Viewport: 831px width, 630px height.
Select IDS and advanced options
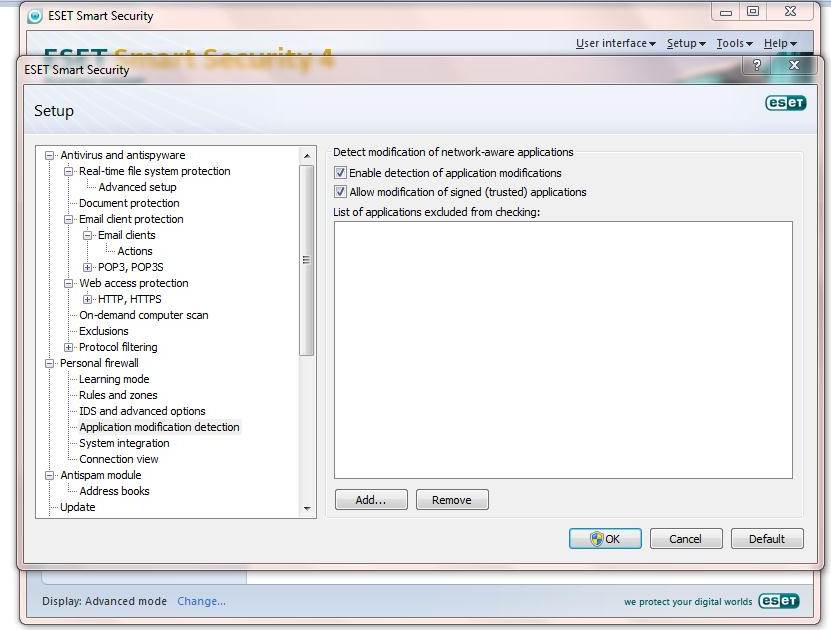click(x=142, y=411)
